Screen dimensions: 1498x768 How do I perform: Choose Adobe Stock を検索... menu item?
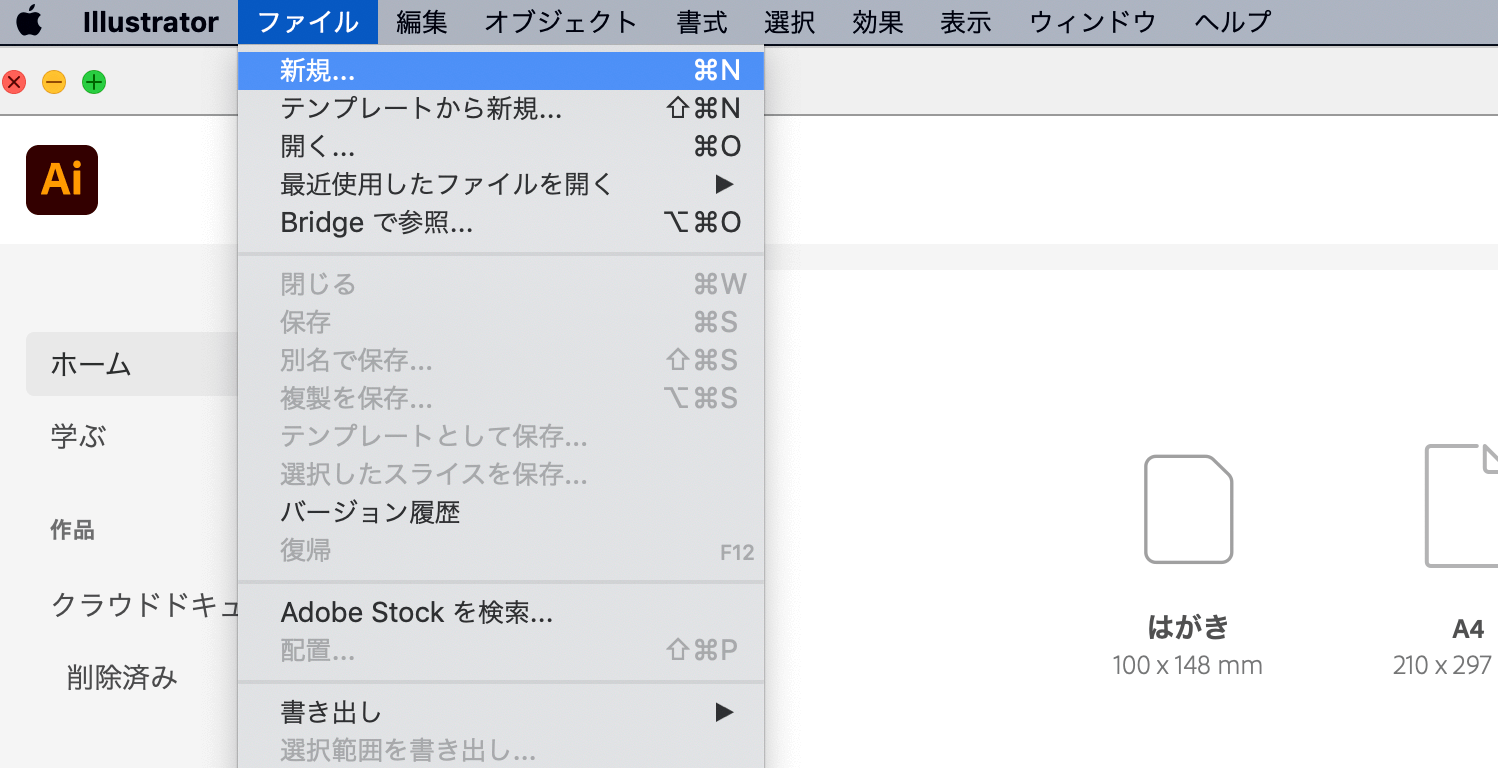point(501,612)
